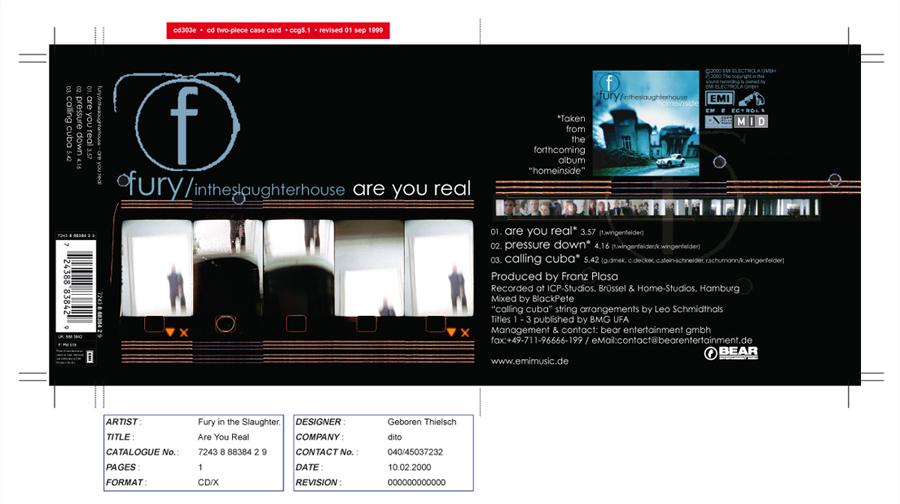This screenshot has height=504, width=900.
Task: Open the www.emimusic.de link
Action: pyautogui.click(x=529, y=361)
